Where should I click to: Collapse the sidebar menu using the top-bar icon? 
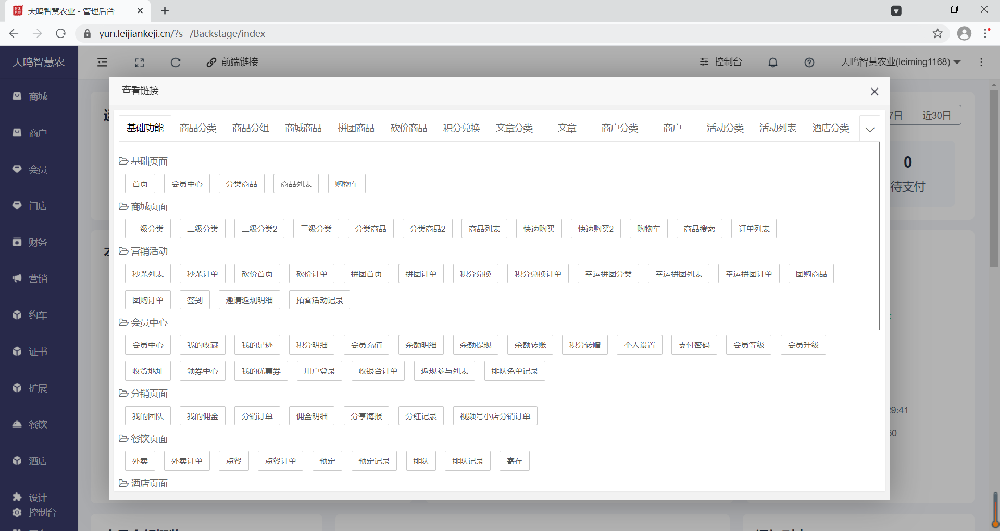(102, 62)
